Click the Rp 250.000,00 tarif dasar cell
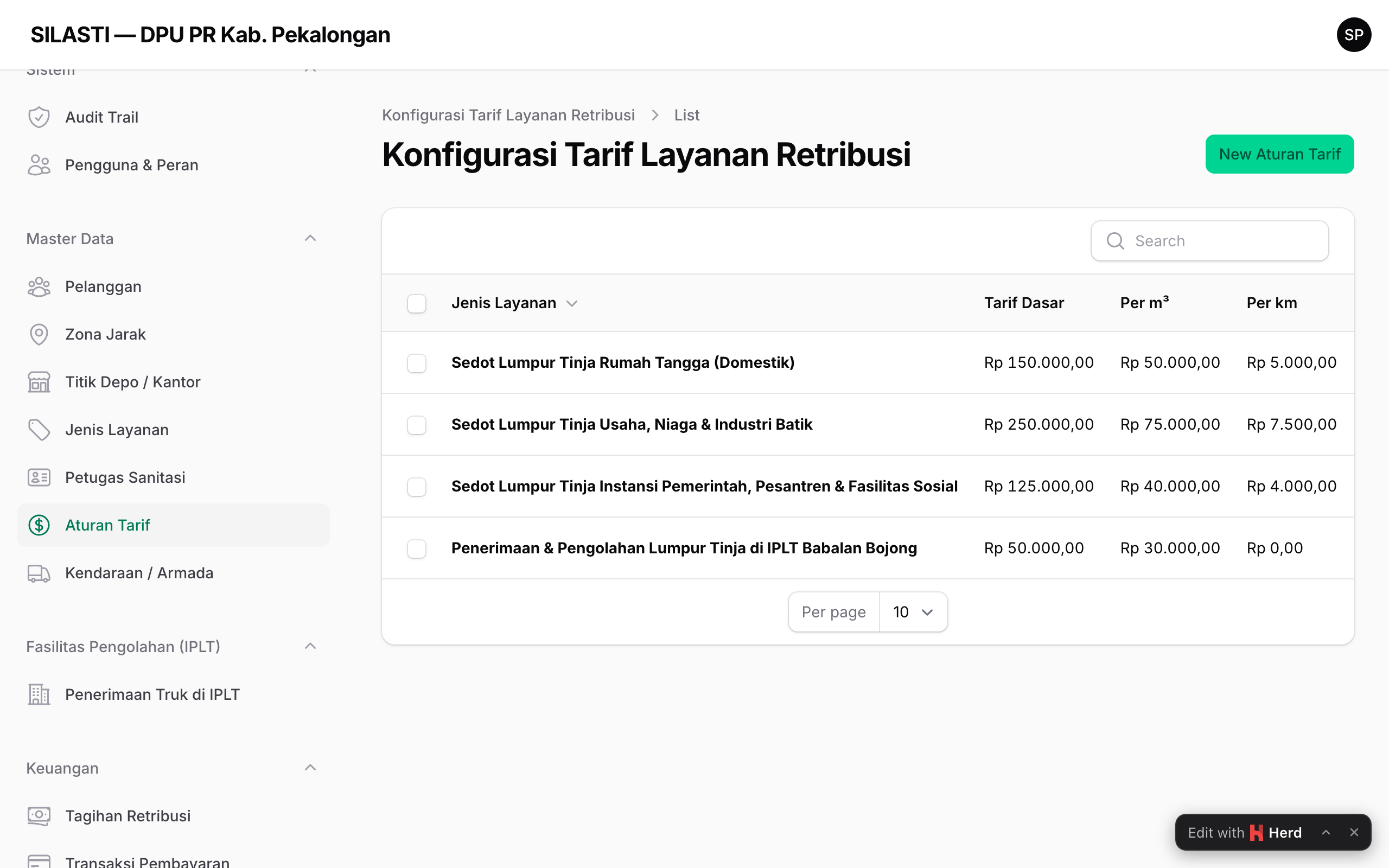The width and height of the screenshot is (1389, 868). click(x=1039, y=424)
